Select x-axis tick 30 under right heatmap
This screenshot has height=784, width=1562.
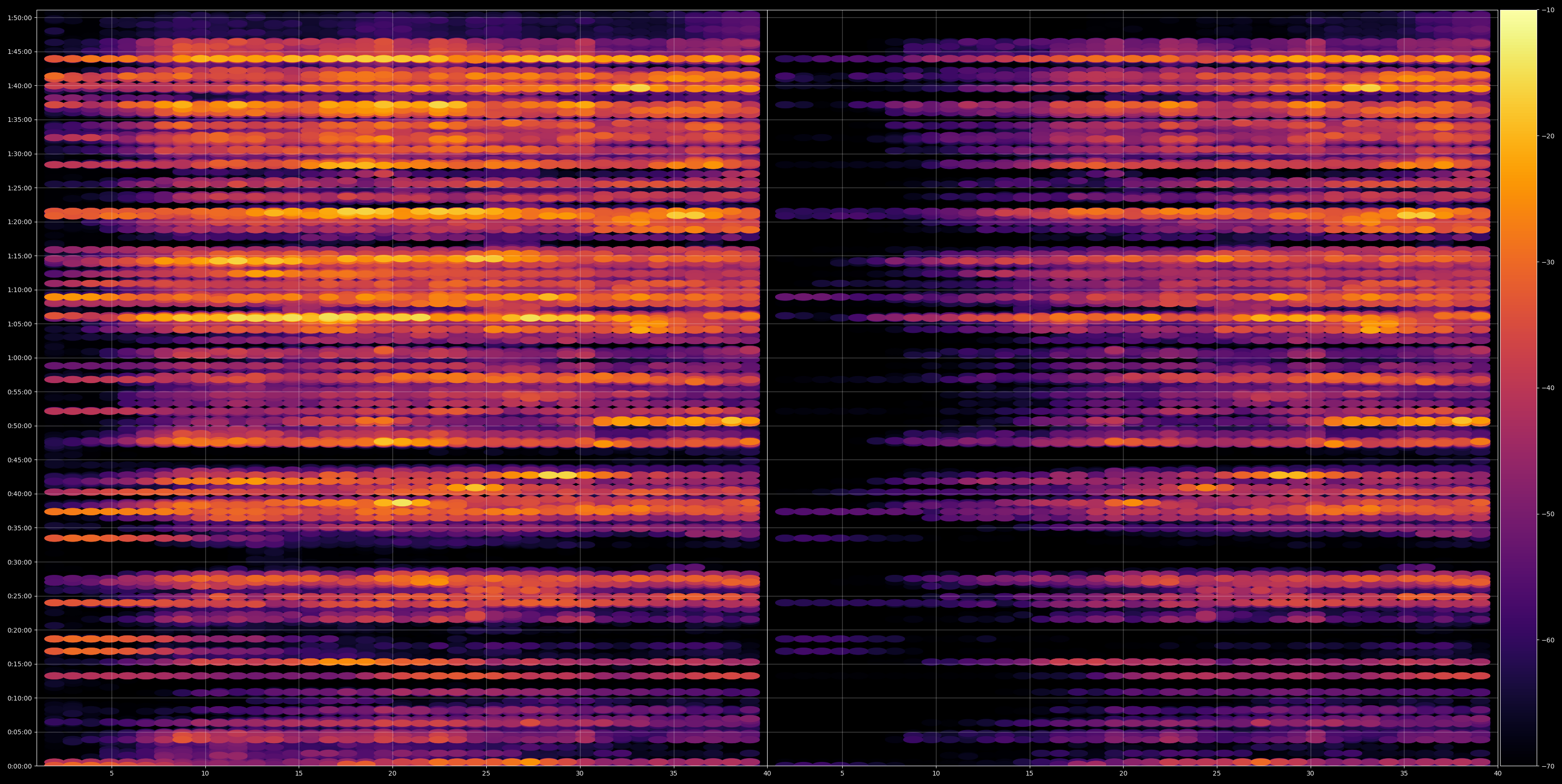tap(1310, 774)
